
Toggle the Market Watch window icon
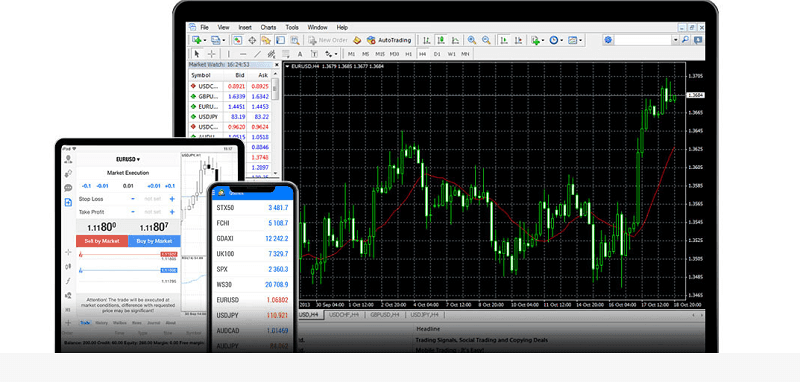pyautogui.click(x=238, y=40)
